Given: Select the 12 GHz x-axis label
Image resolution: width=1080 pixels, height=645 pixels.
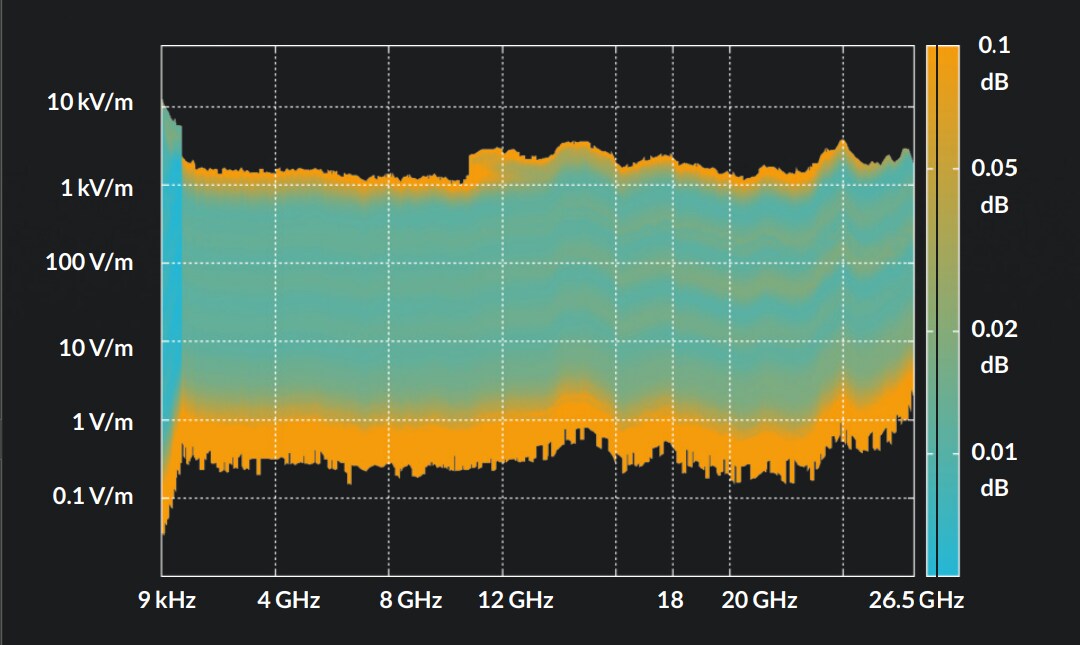Looking at the screenshot, I should tap(515, 601).
